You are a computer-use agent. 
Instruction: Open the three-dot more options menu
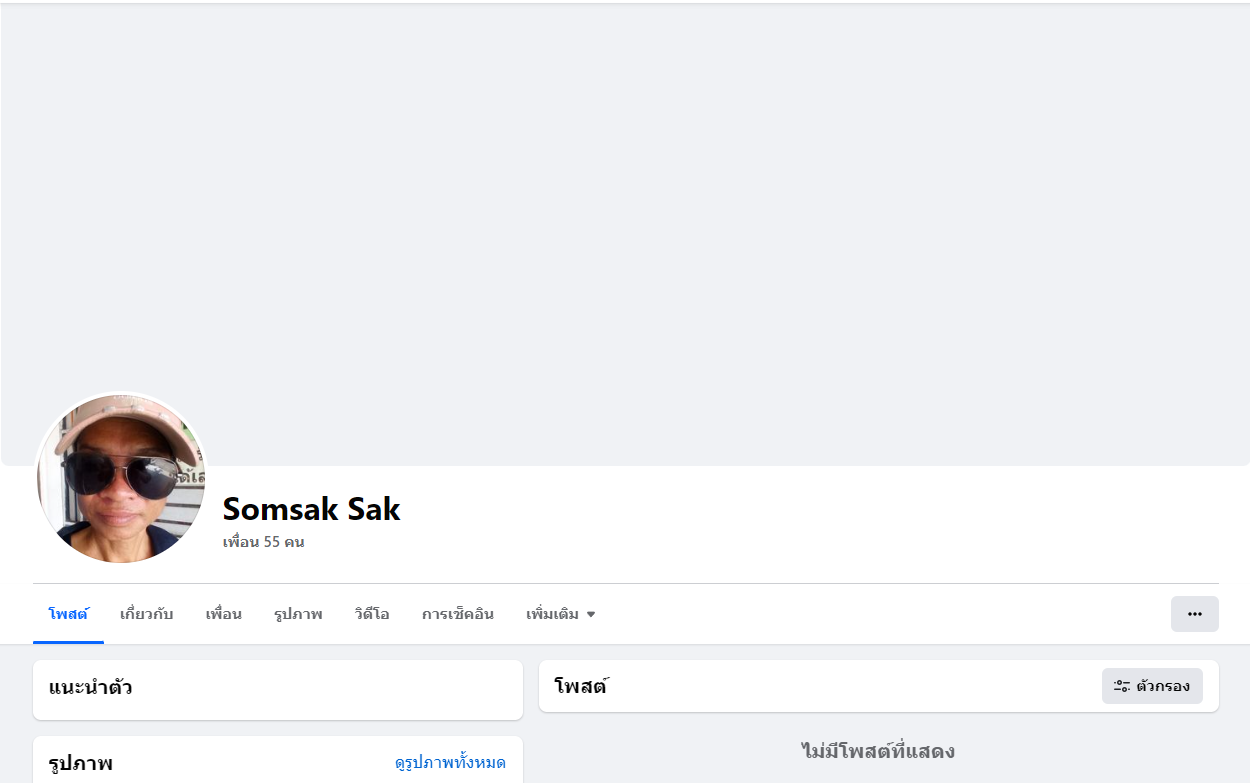click(x=1194, y=614)
